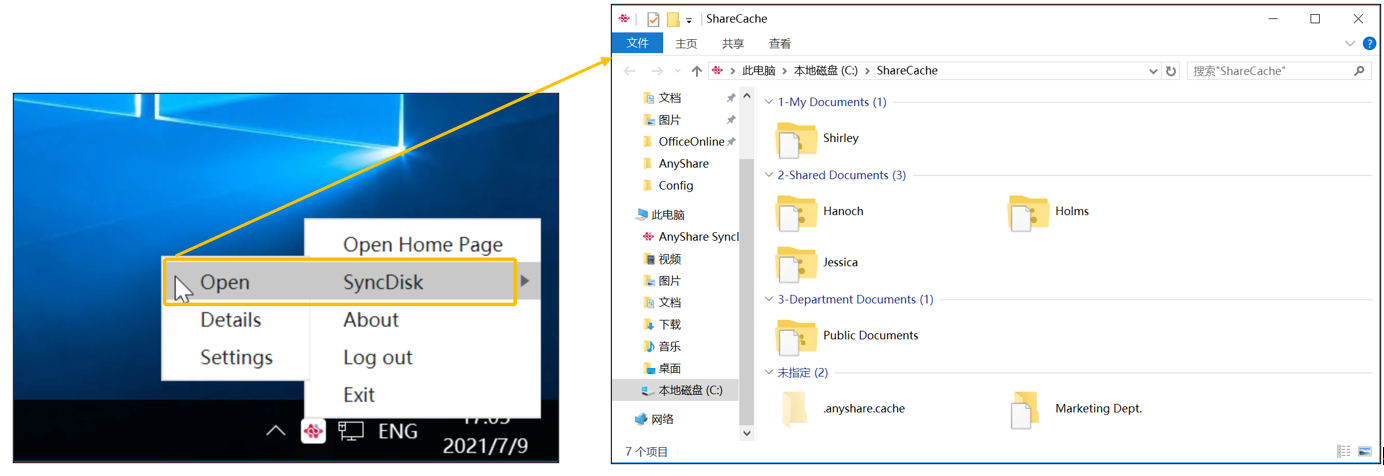Viewport: 1384px width, 476px height.
Task: Click the AnyShare logo in the Explorer title bar
Action: (x=624, y=18)
